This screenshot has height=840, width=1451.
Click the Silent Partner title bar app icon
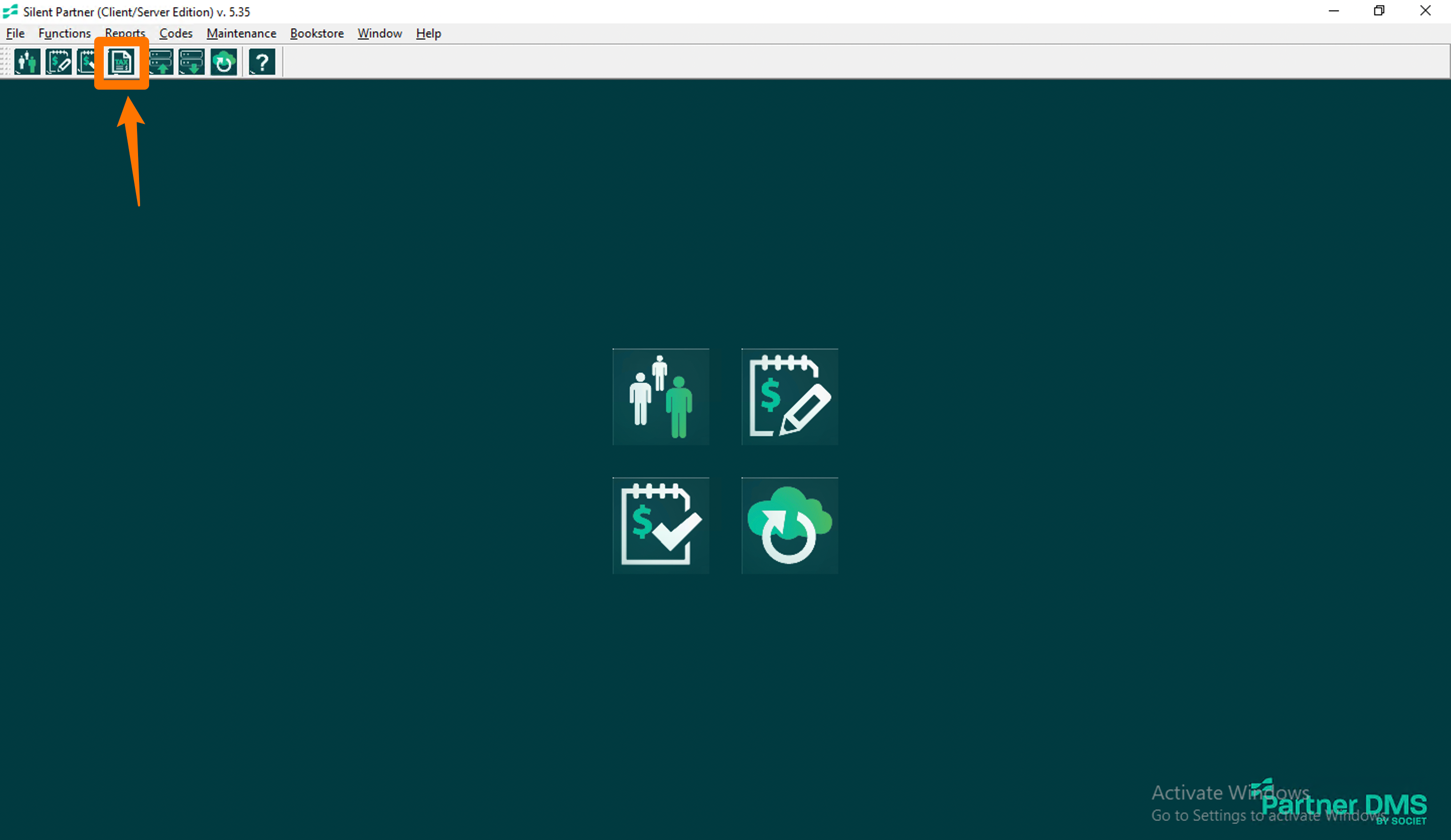(x=11, y=12)
